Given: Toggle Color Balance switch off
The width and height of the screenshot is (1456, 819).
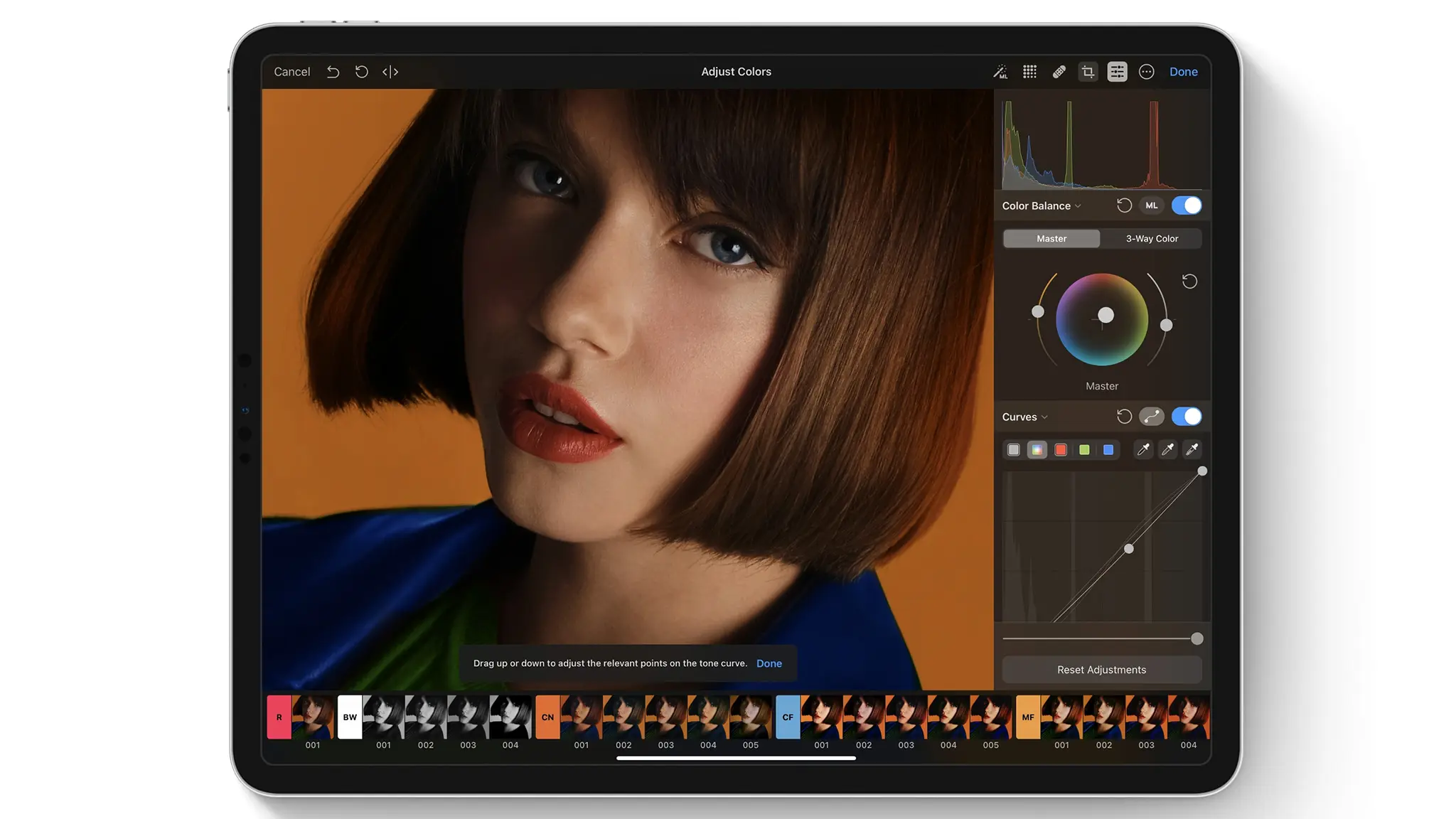Looking at the screenshot, I should 1187,205.
